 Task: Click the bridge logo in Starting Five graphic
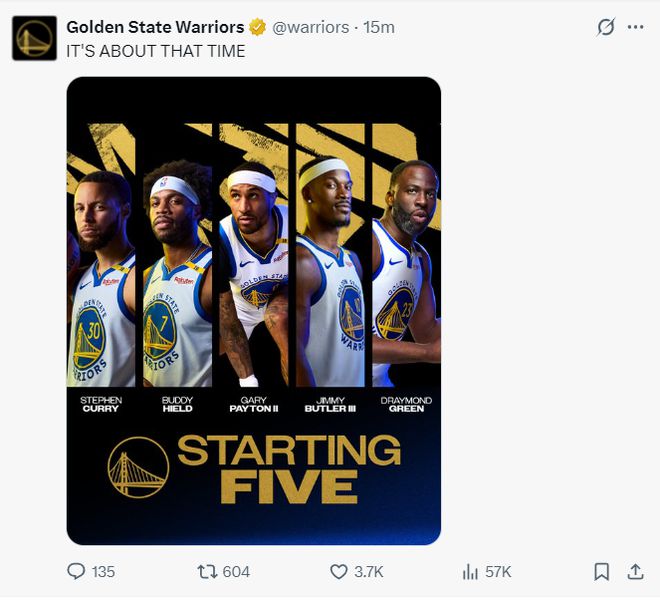pos(138,467)
